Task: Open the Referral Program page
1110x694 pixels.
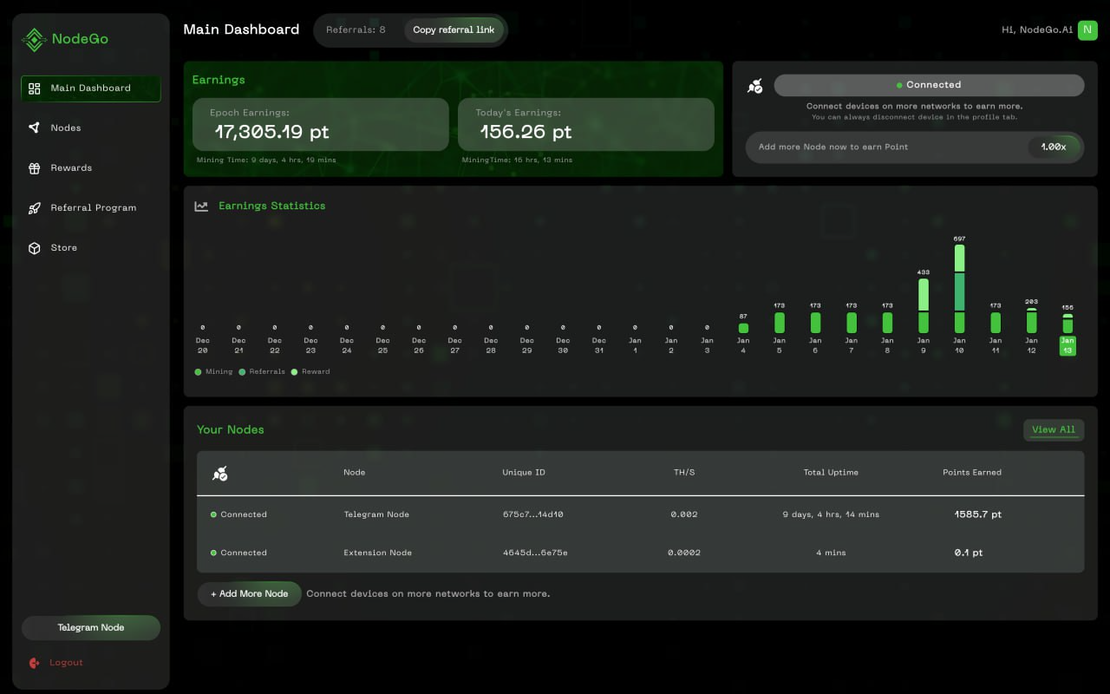Action: 94,205
